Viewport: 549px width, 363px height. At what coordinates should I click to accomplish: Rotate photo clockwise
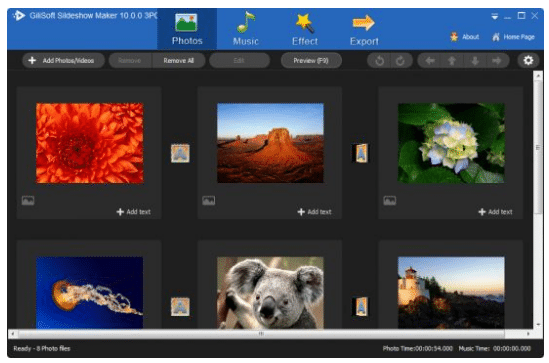(400, 61)
